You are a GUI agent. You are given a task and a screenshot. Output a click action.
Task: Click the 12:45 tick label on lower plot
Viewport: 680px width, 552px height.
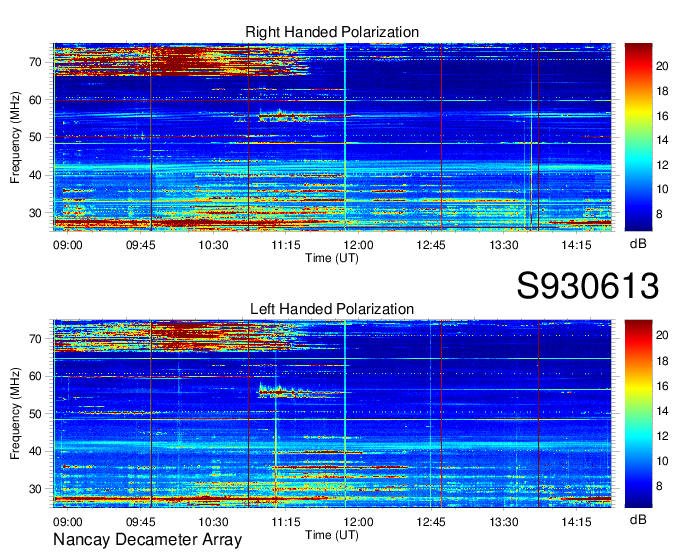[x=431, y=522]
